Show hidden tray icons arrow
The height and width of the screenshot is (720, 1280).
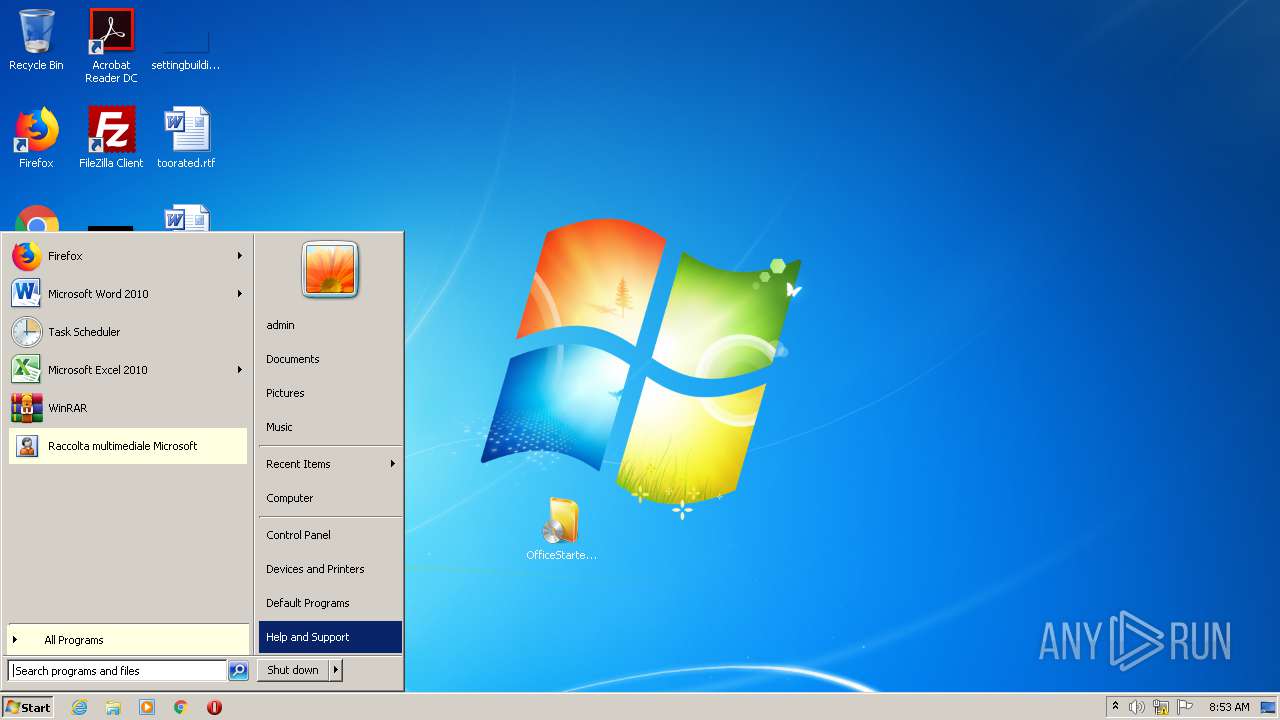(x=1115, y=706)
